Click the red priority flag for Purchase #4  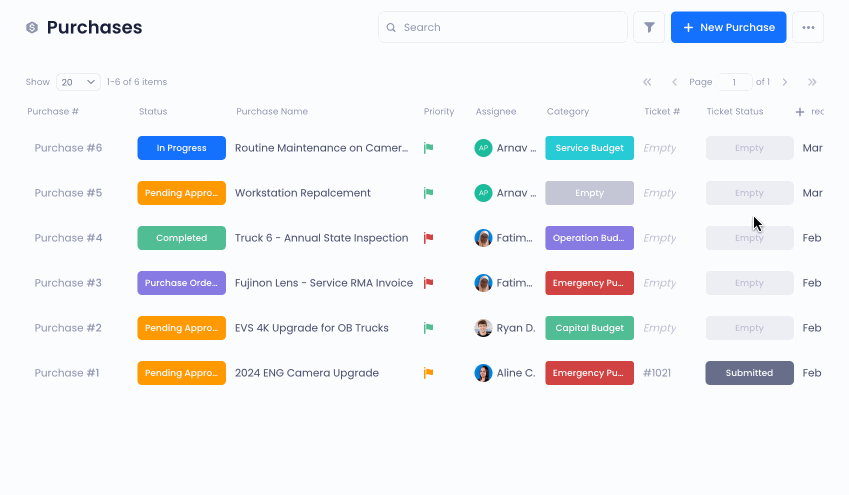click(428, 238)
